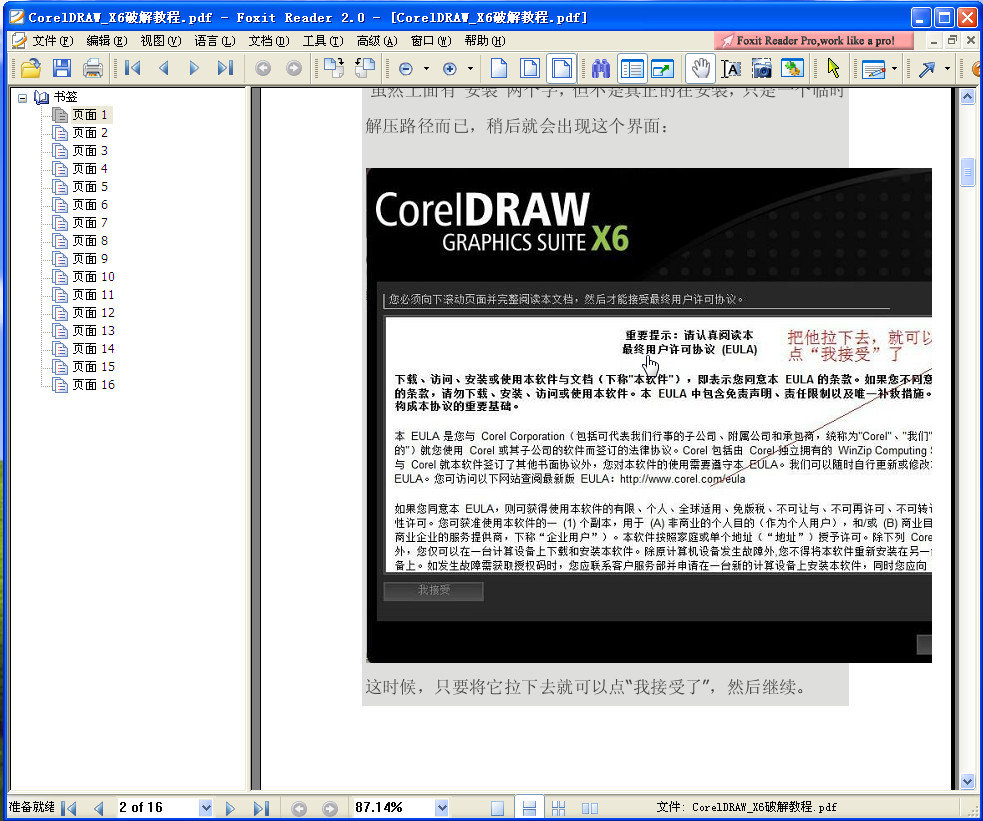Viewport: 983px width, 821px height.
Task: Select Fit Page view icon
Action: (x=530, y=68)
